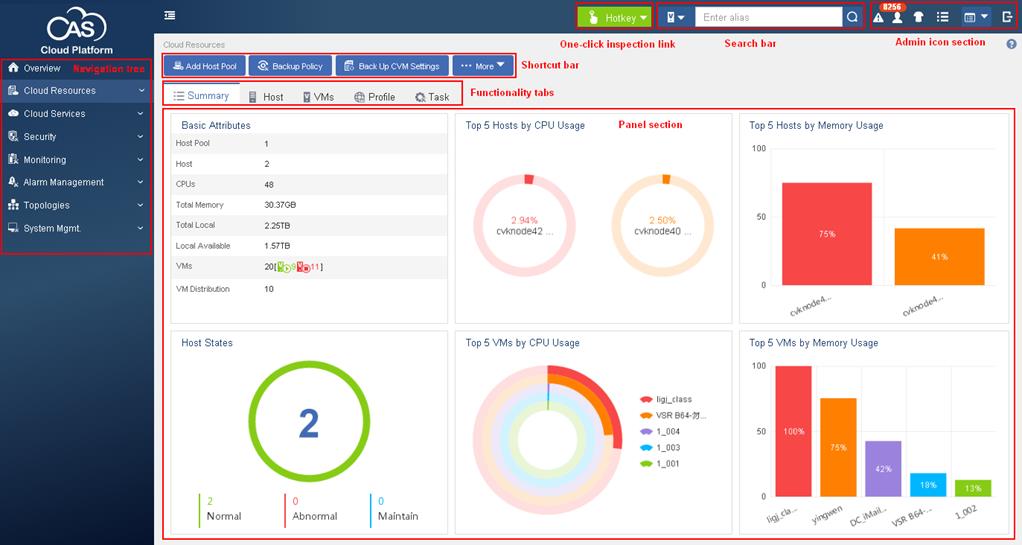Open the alarm warning triangle icon
This screenshot has width=1022, height=545.
pos(878,18)
